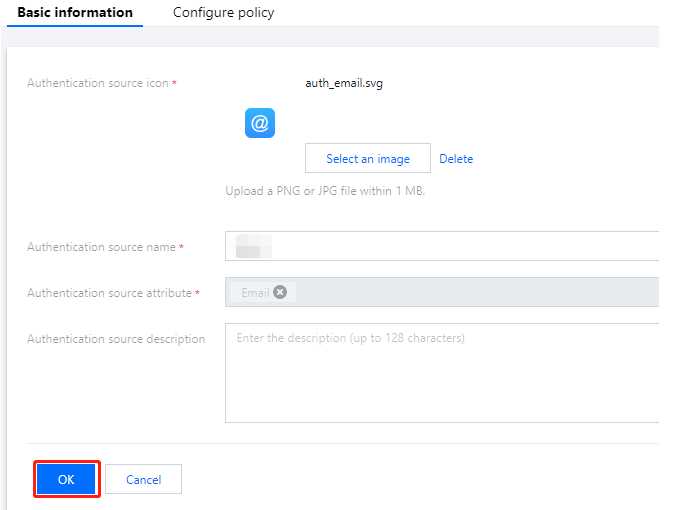Click the auth_email.svg file name
This screenshot has height=510, width=680.
[344, 83]
